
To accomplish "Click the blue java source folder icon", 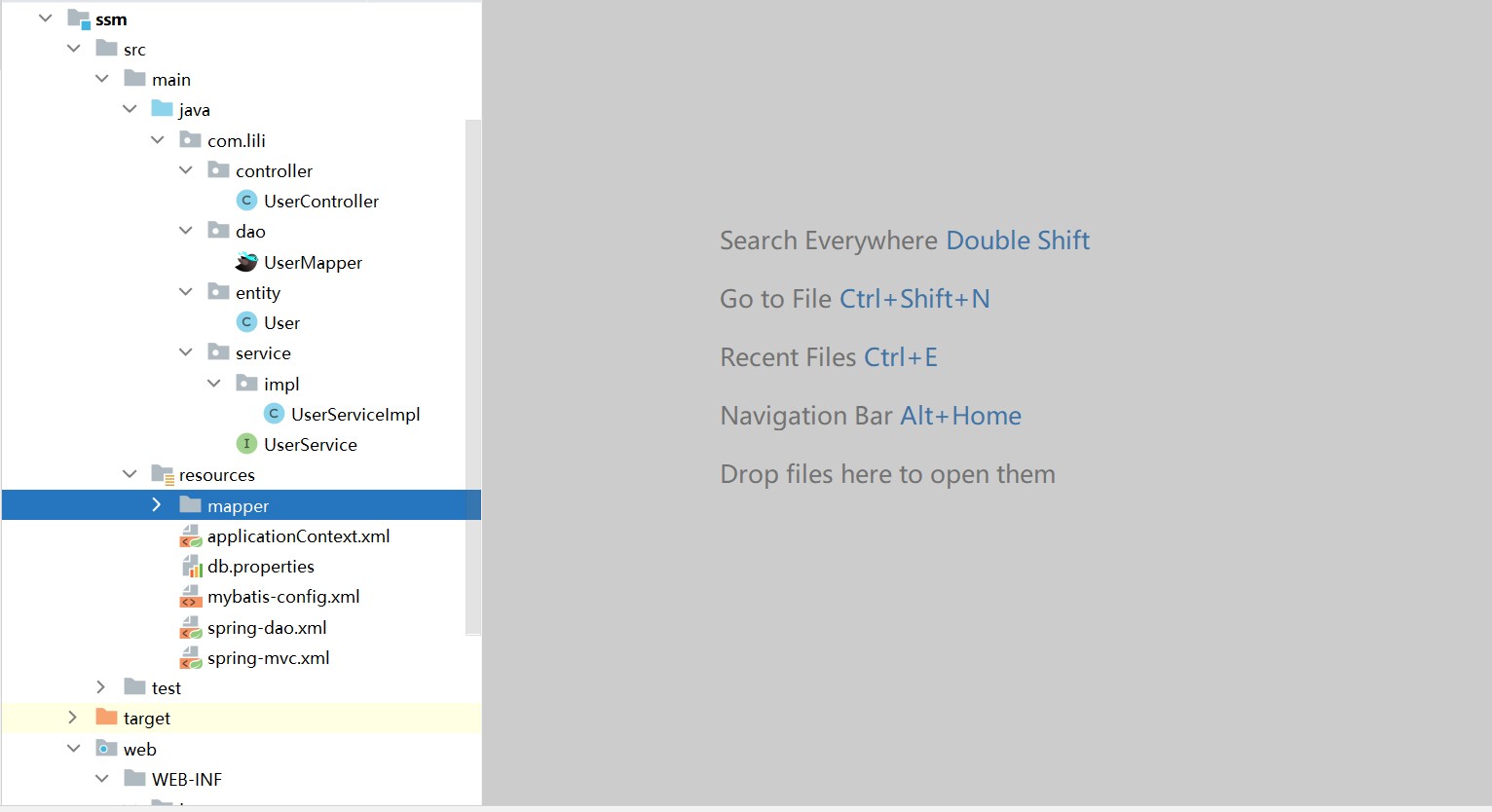I will [163, 109].
